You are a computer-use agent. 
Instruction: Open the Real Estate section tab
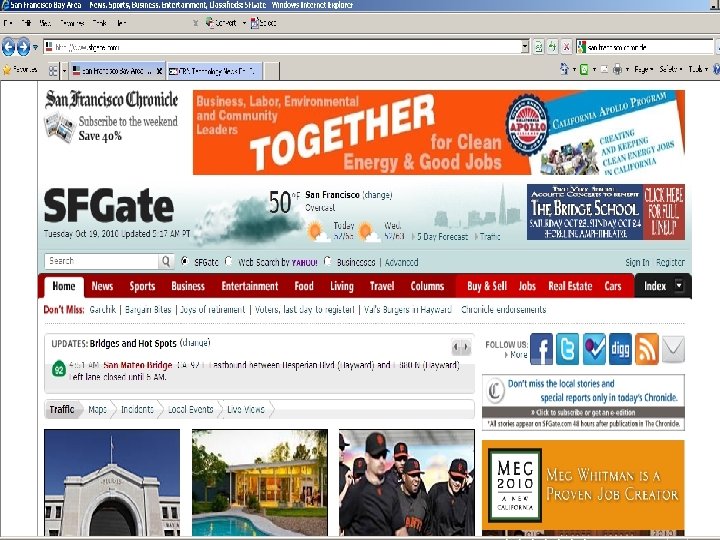click(570, 286)
